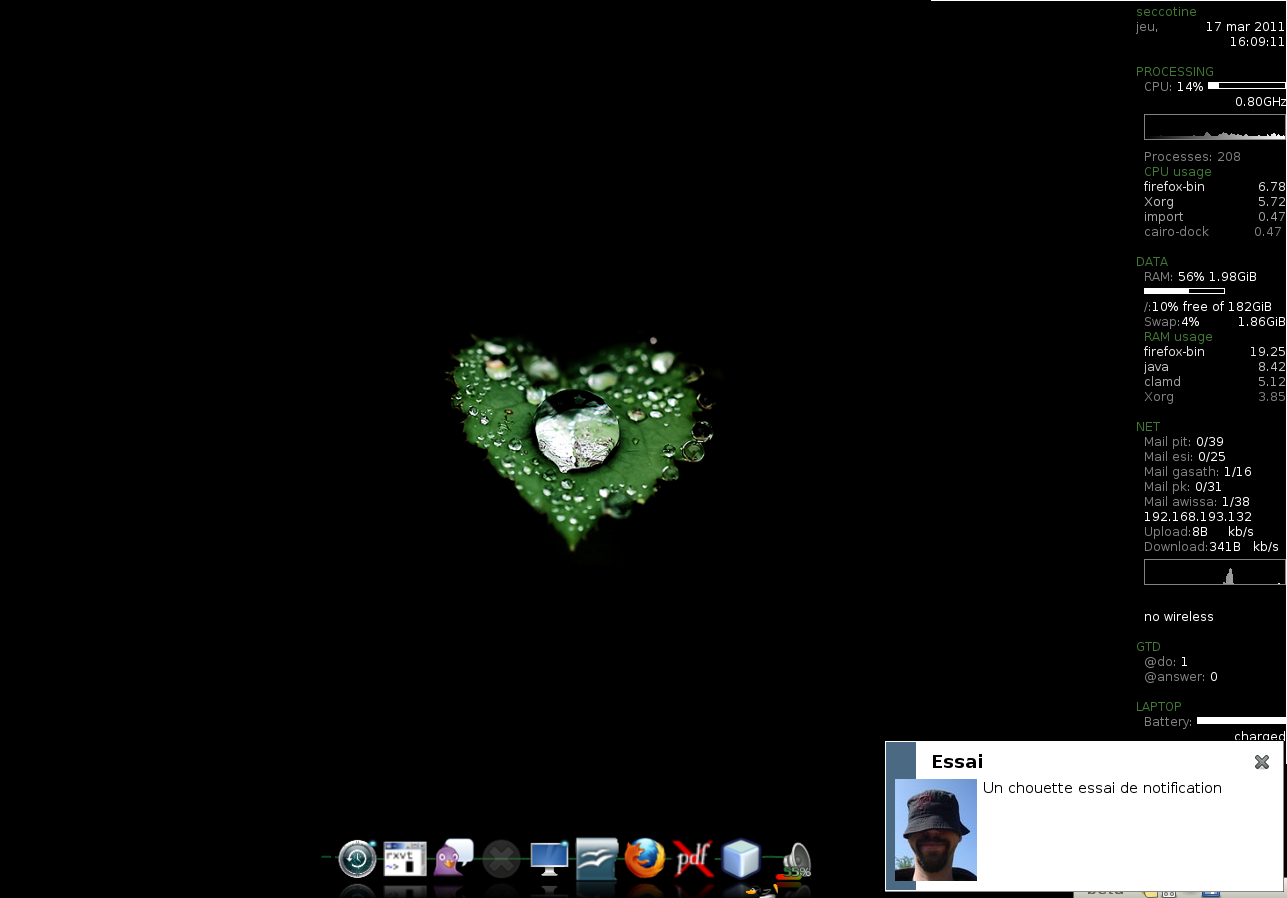The image size is (1287, 898).
Task: Click the NET section heading
Action: tap(1148, 427)
